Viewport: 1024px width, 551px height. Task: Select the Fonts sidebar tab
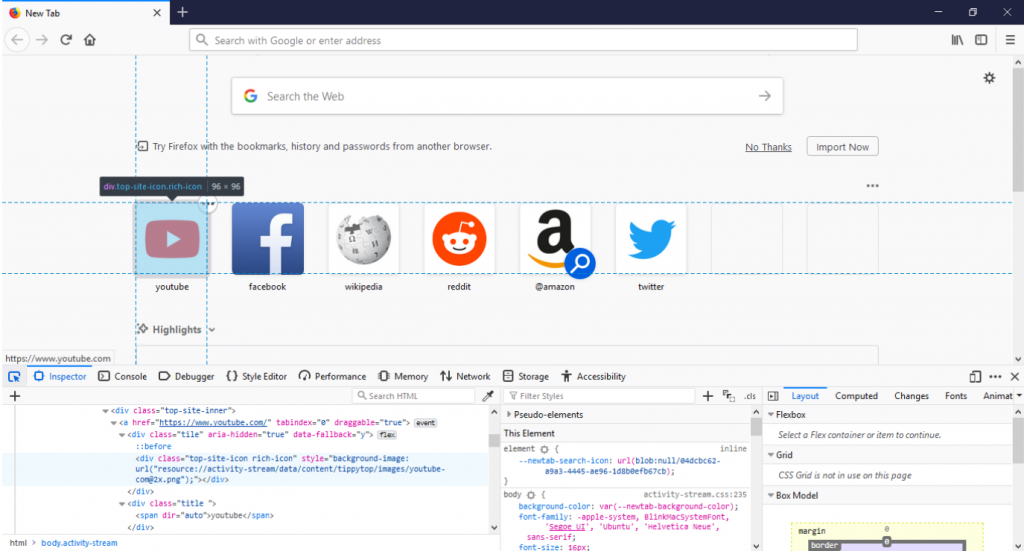(x=955, y=396)
